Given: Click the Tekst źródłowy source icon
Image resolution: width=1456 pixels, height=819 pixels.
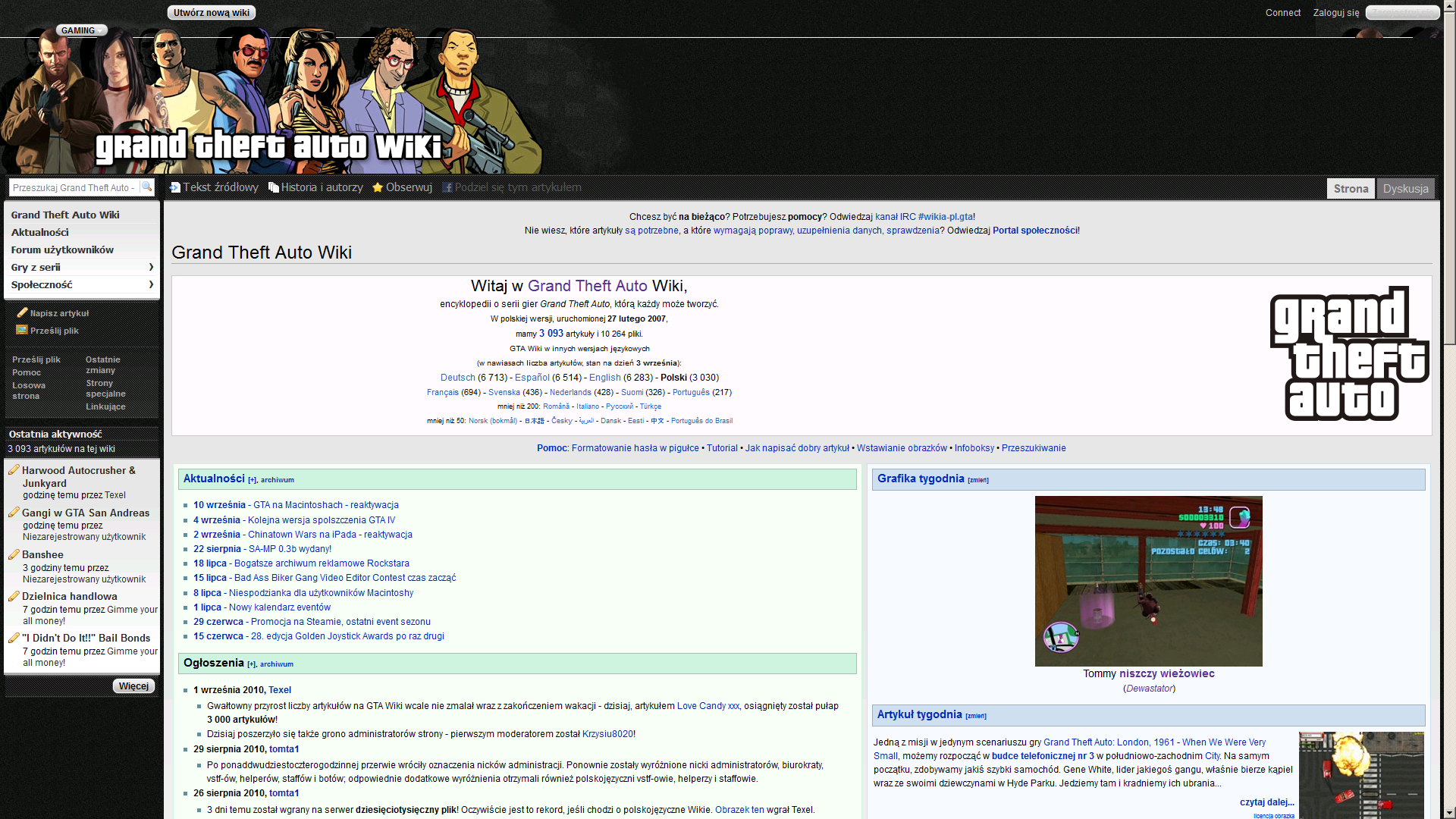Looking at the screenshot, I should coord(175,187).
